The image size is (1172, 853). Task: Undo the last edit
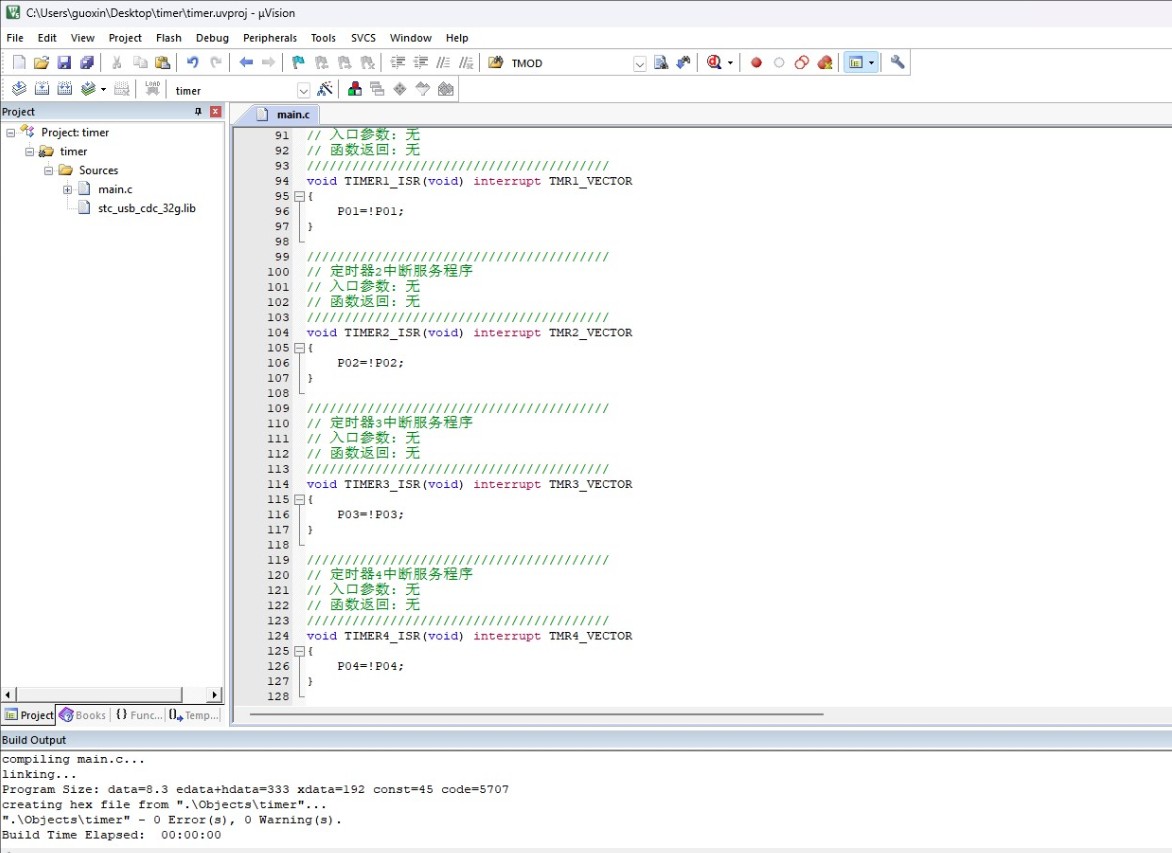[193, 63]
